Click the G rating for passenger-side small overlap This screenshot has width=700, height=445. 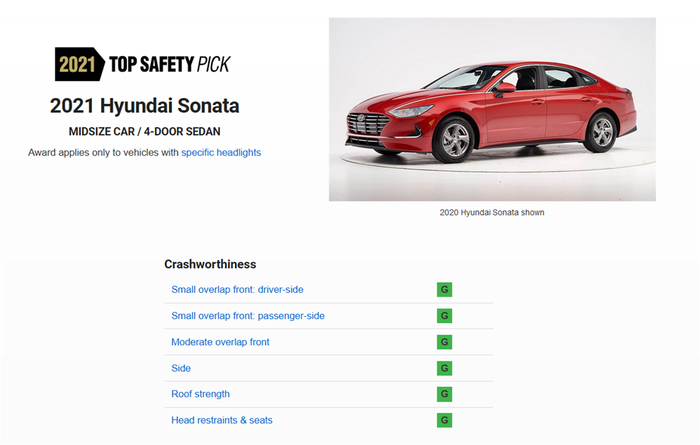pos(444,316)
